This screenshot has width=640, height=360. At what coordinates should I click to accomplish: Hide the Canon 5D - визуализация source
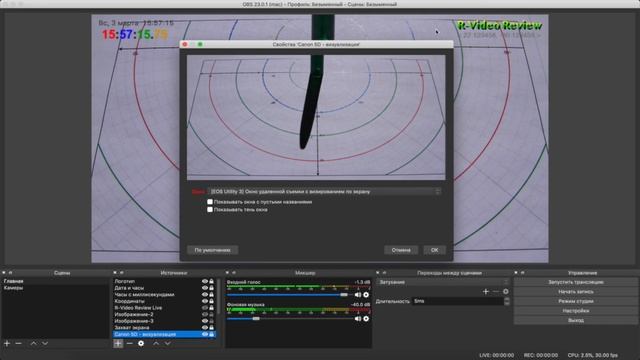(205, 334)
